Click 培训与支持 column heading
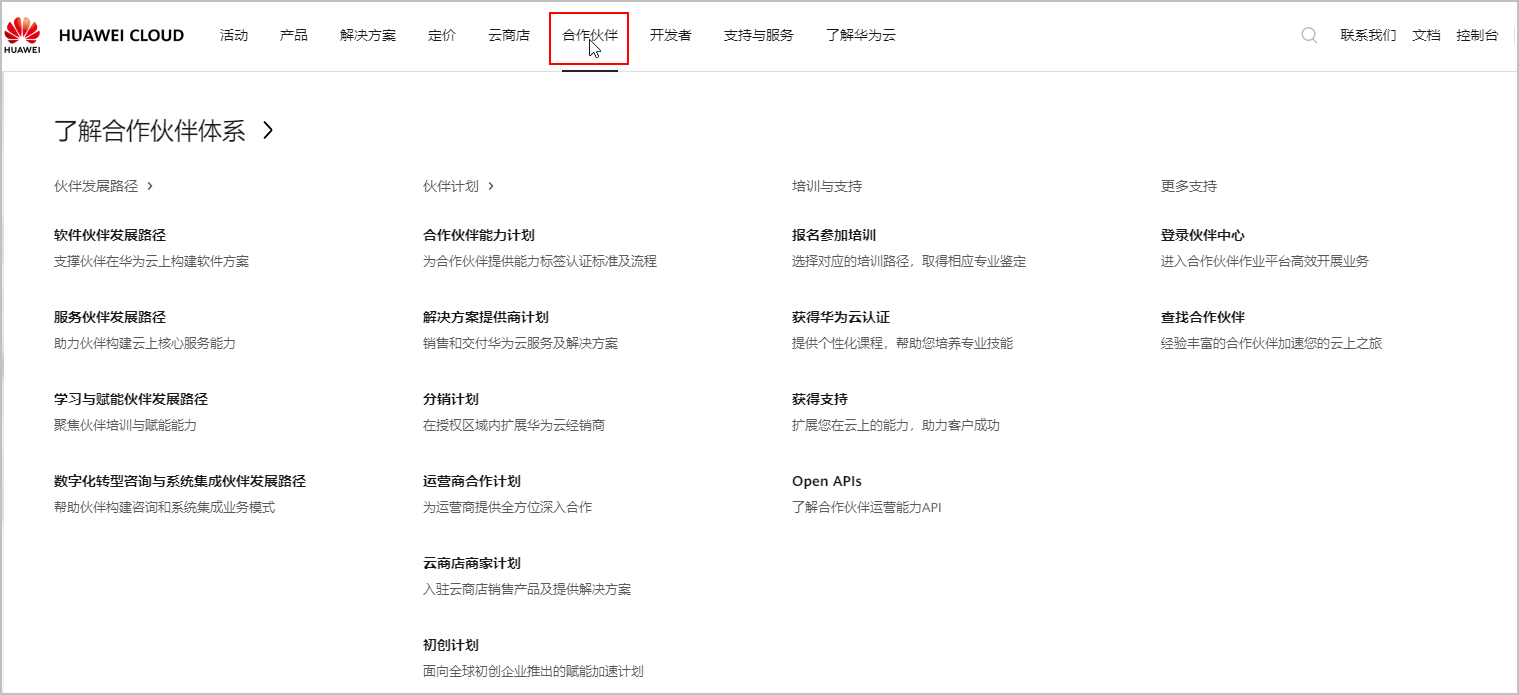1519x695 pixels. click(827, 186)
